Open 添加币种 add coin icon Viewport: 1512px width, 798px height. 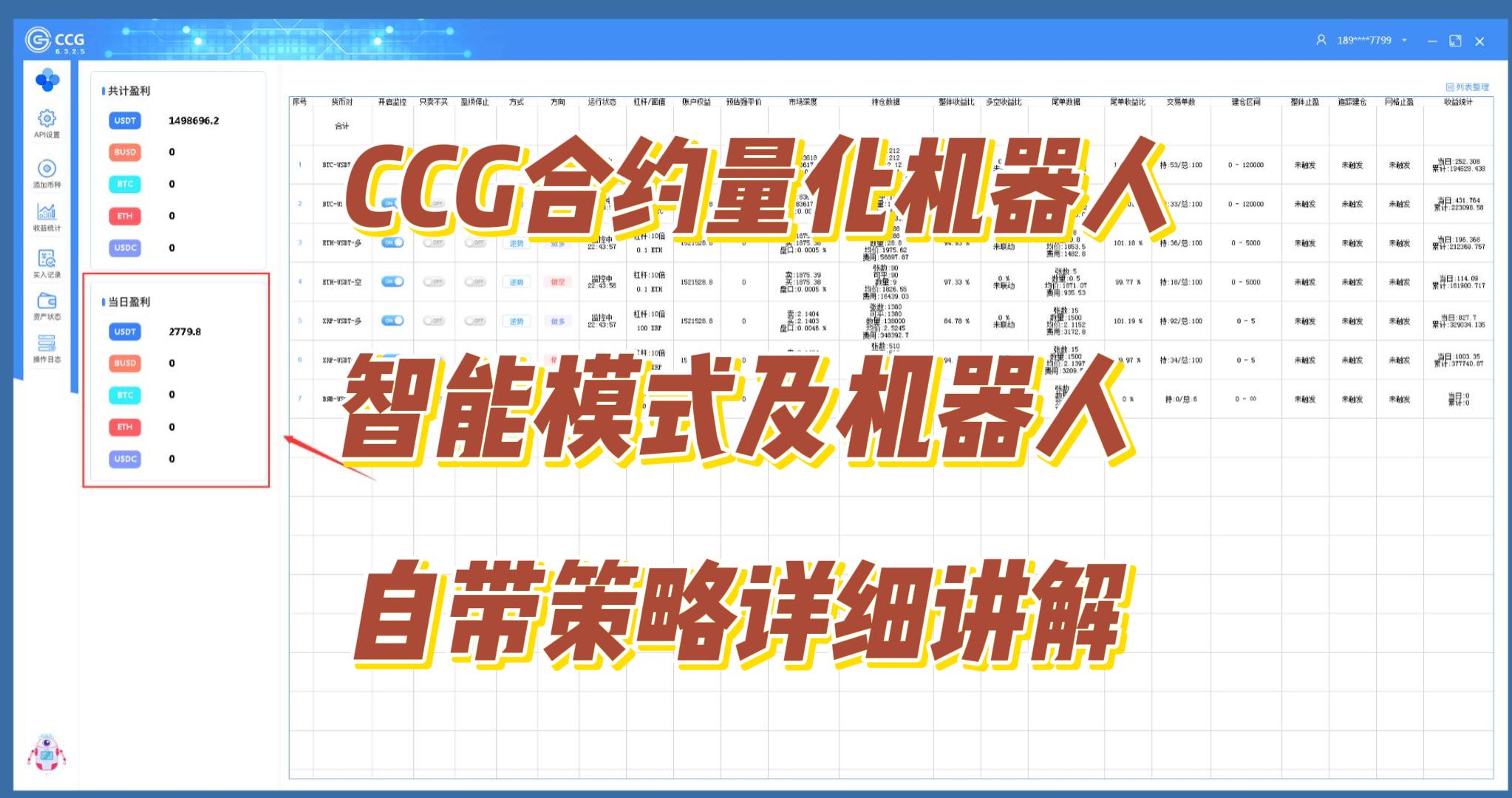pos(47,174)
